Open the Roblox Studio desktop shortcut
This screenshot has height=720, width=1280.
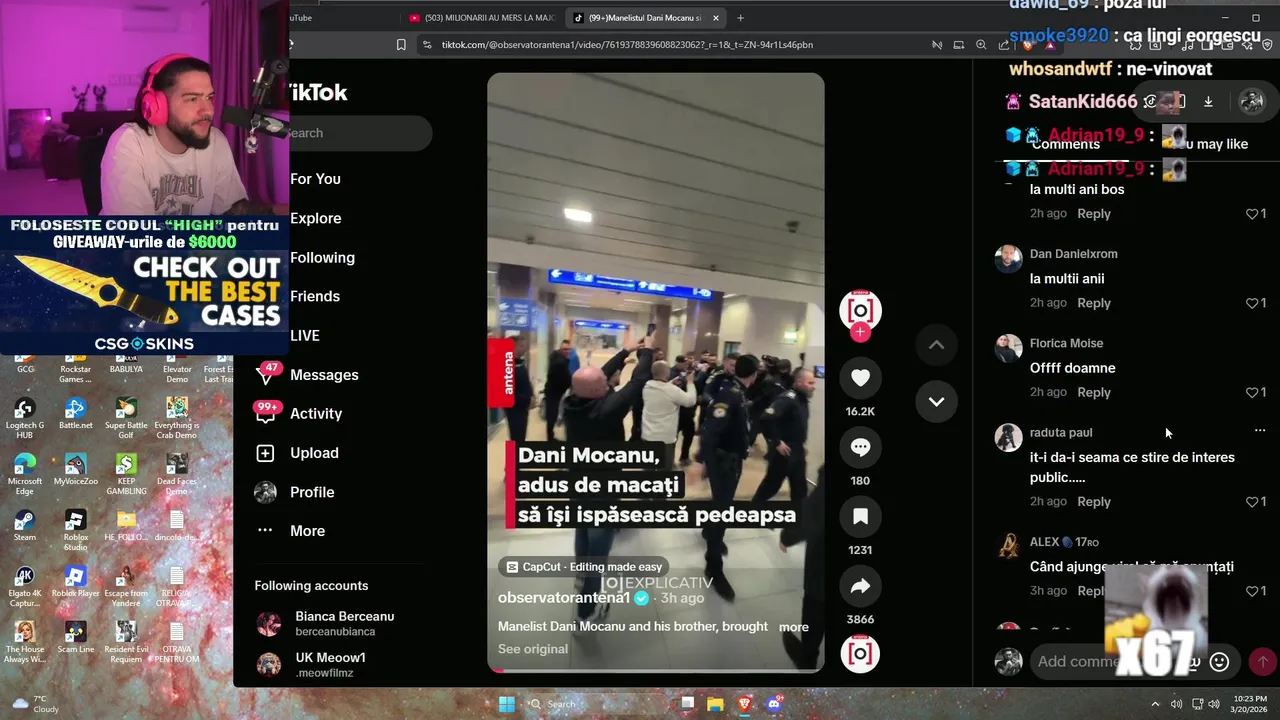[75, 530]
